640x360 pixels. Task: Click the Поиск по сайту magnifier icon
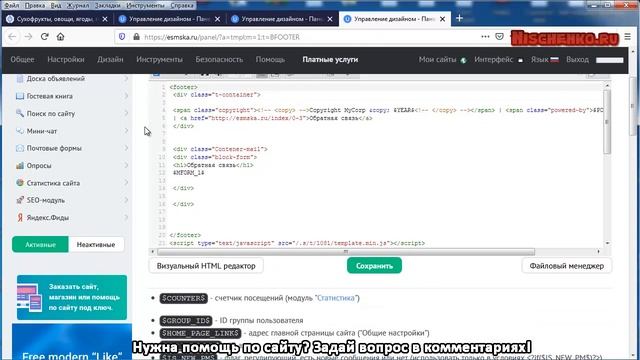20,113
